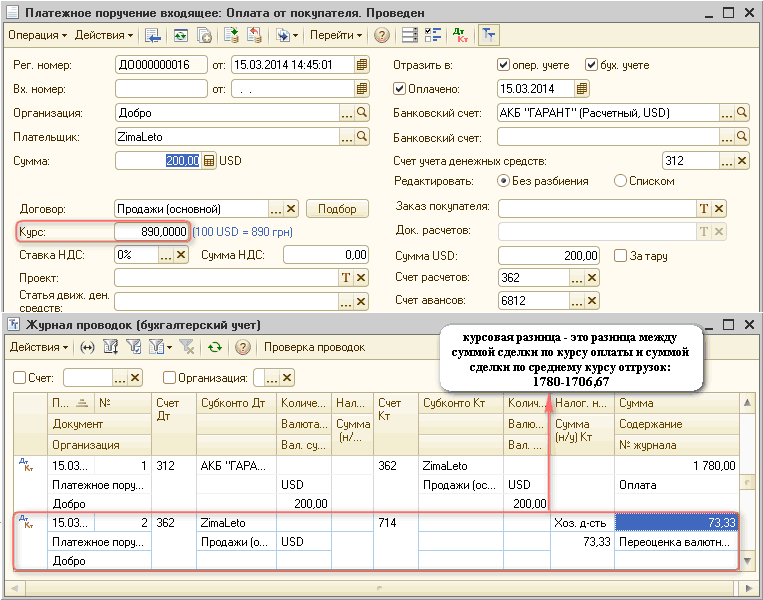Click the Подбор button
Image resolution: width=763 pixels, height=600 pixels.
pos(337,209)
